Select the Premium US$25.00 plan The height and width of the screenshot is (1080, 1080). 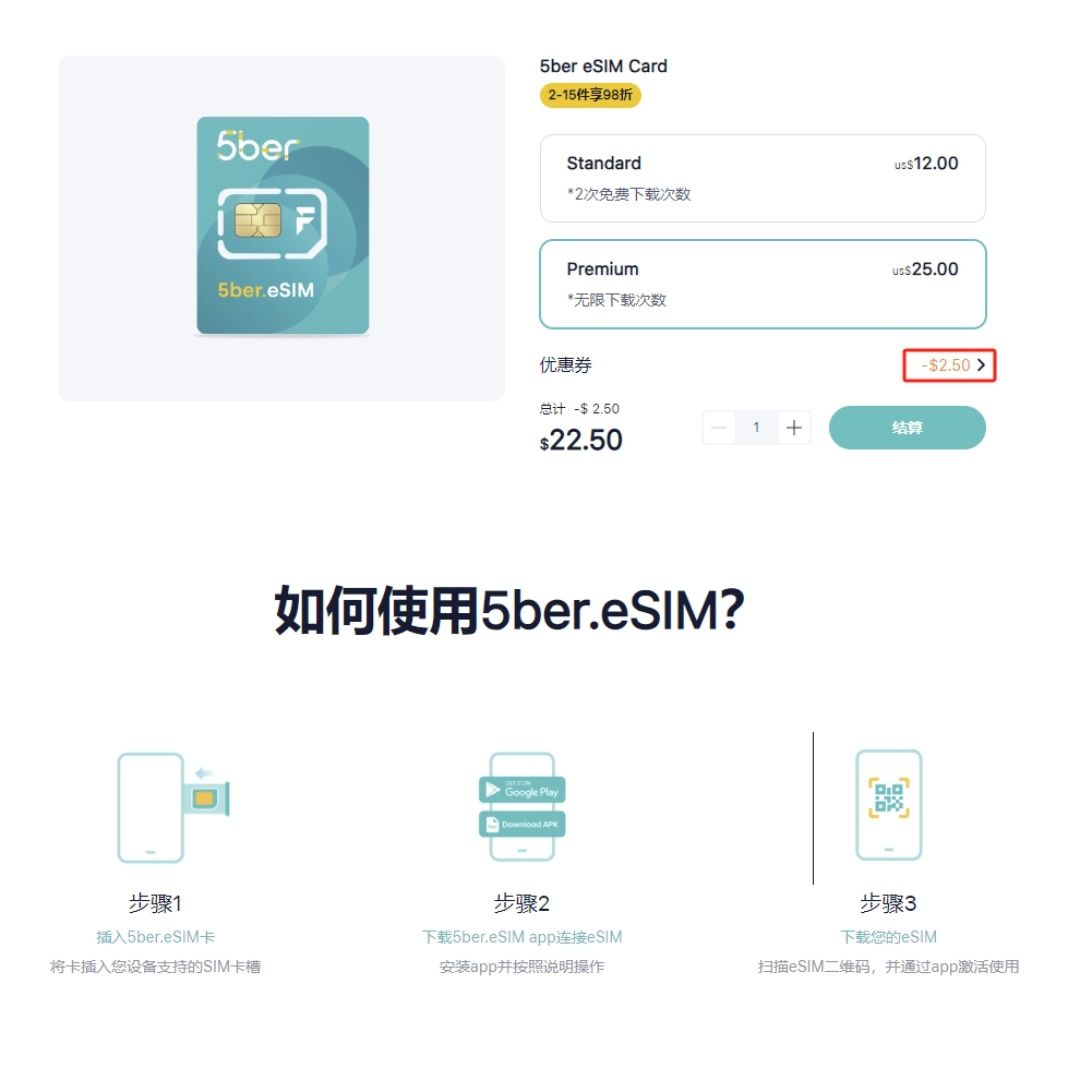(762, 284)
